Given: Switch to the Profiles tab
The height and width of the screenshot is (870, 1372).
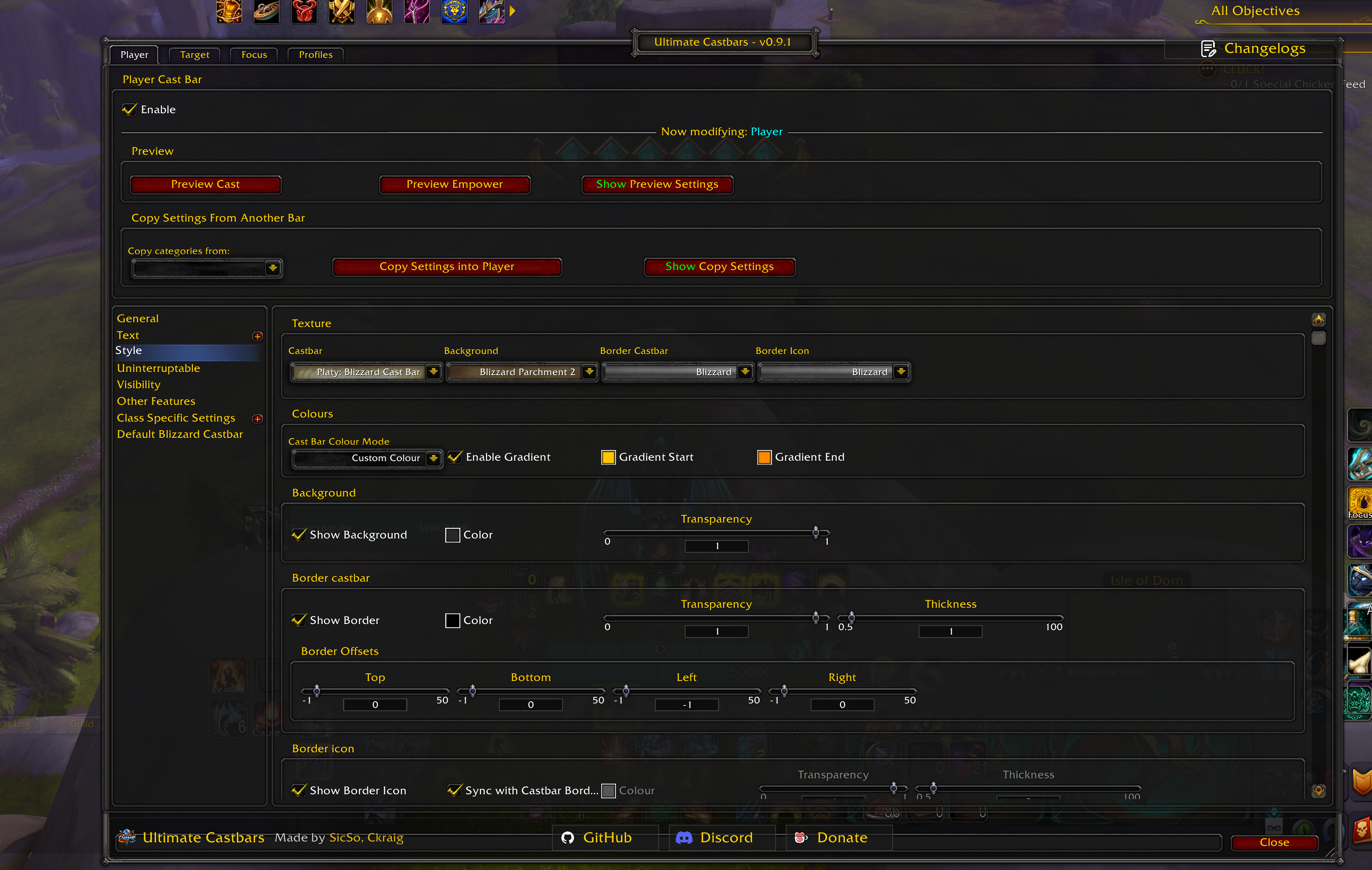Looking at the screenshot, I should pyautogui.click(x=316, y=55).
